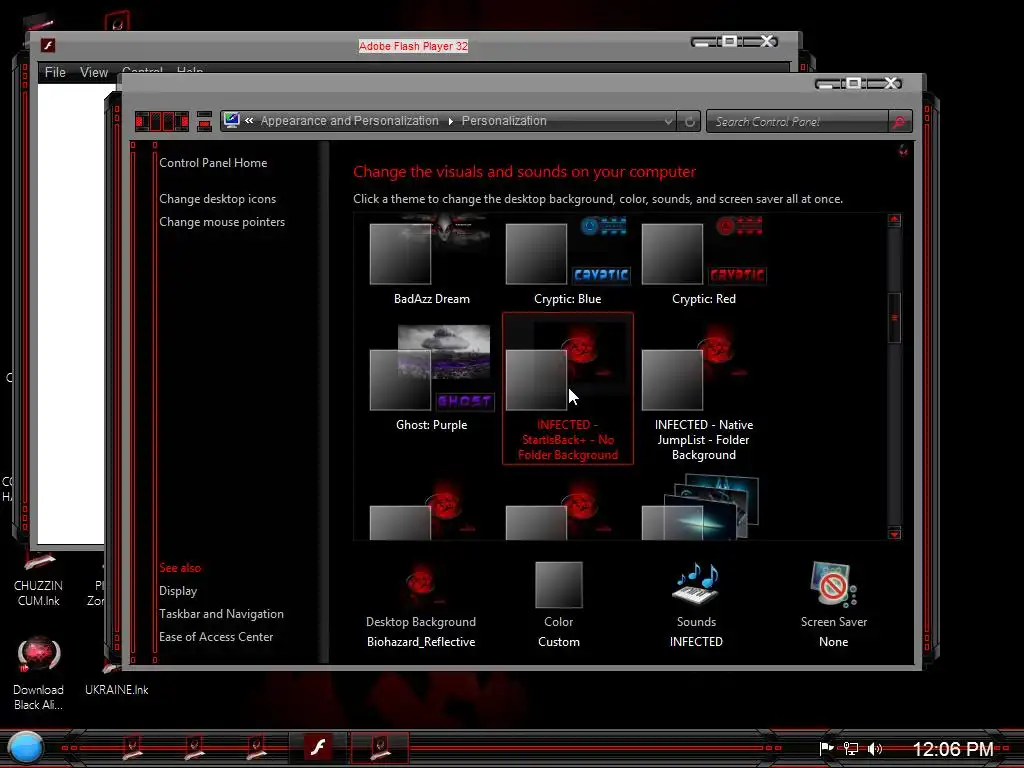Screen dimensions: 1024x768
Task: Open Control Panel Home
Action: (213, 163)
